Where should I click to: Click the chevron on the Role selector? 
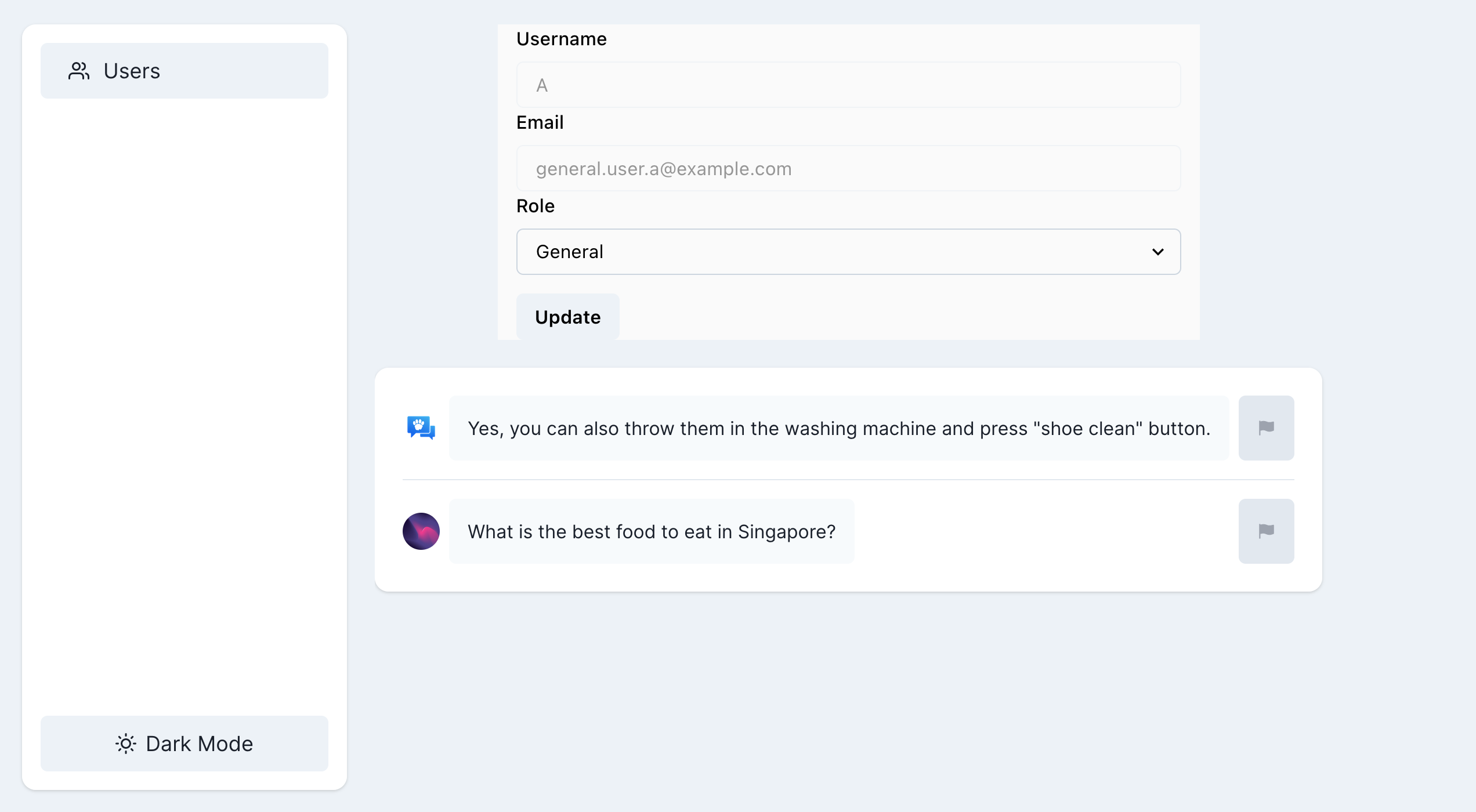[1158, 252]
